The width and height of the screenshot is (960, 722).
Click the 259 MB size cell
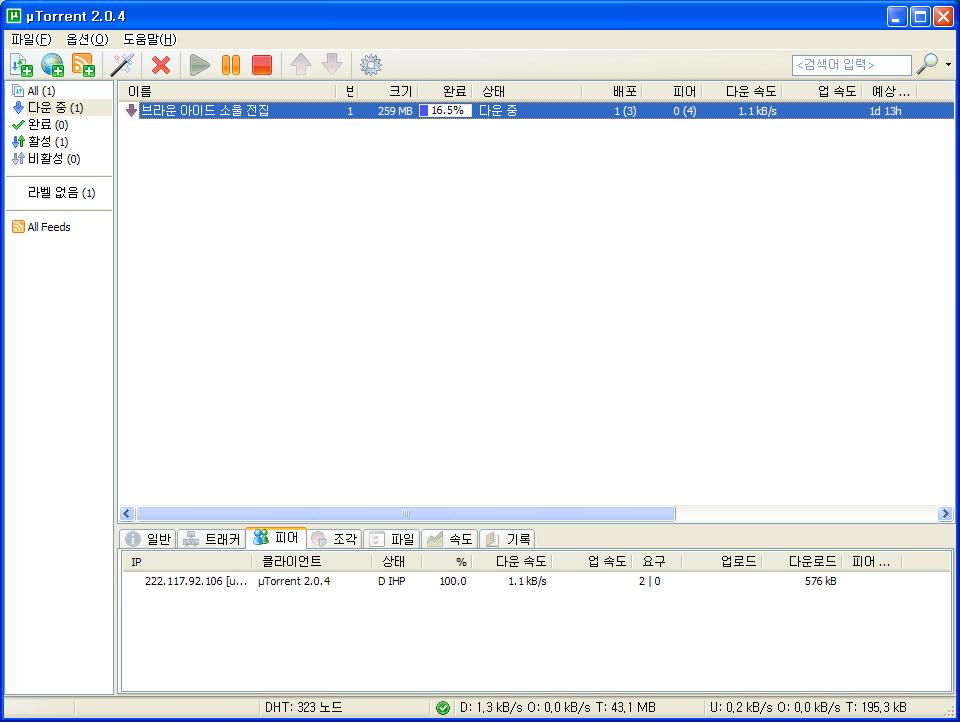(395, 111)
